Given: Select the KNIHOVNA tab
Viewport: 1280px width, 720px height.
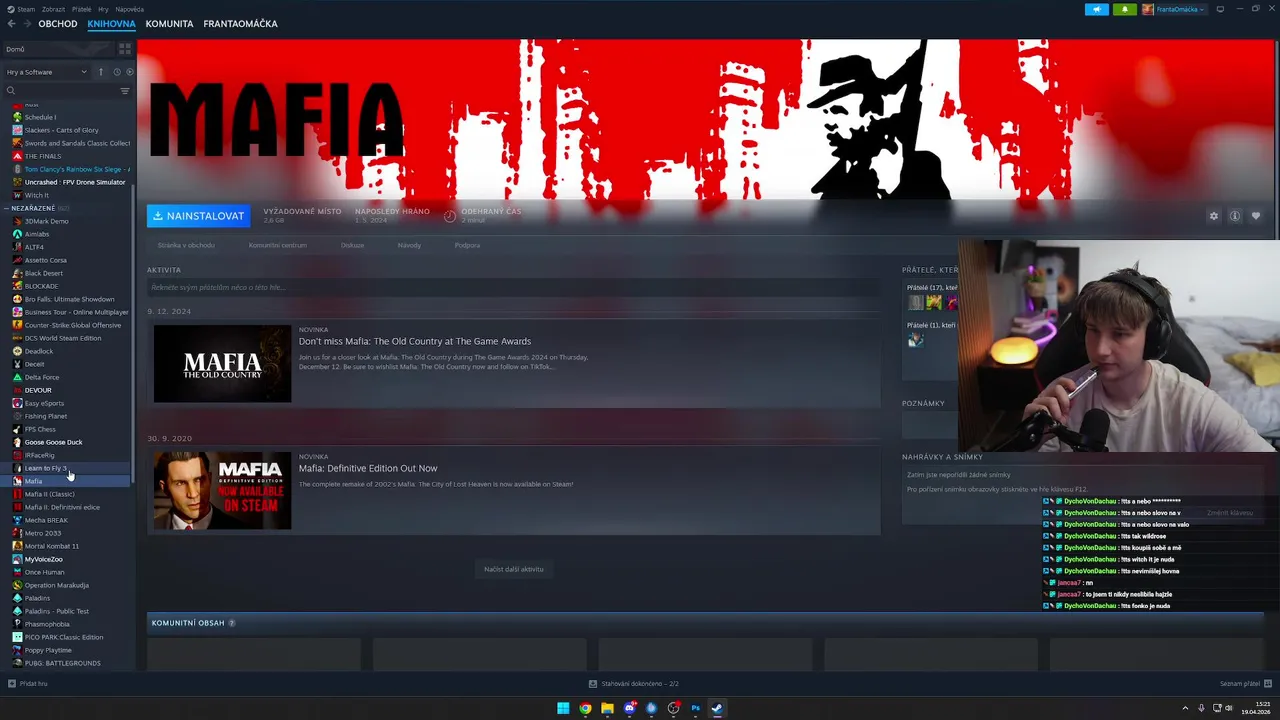Looking at the screenshot, I should (x=111, y=24).
